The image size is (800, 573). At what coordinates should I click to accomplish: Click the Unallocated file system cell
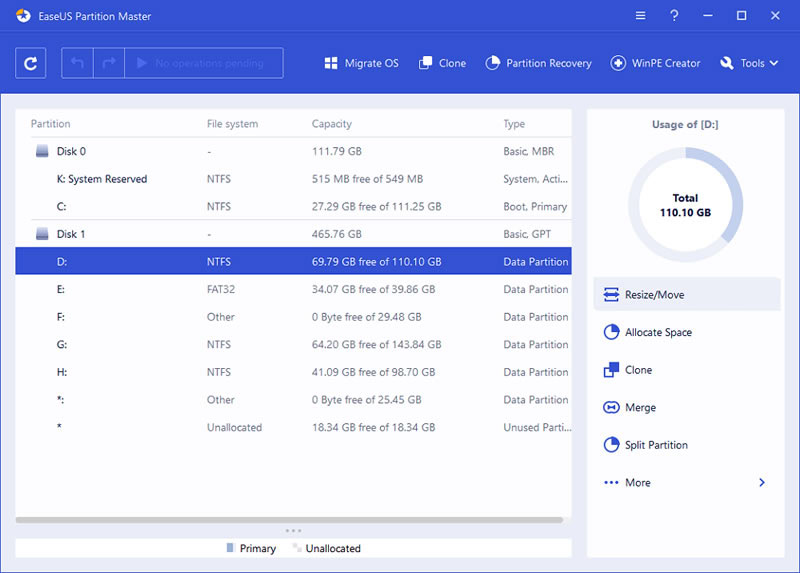[x=234, y=427]
